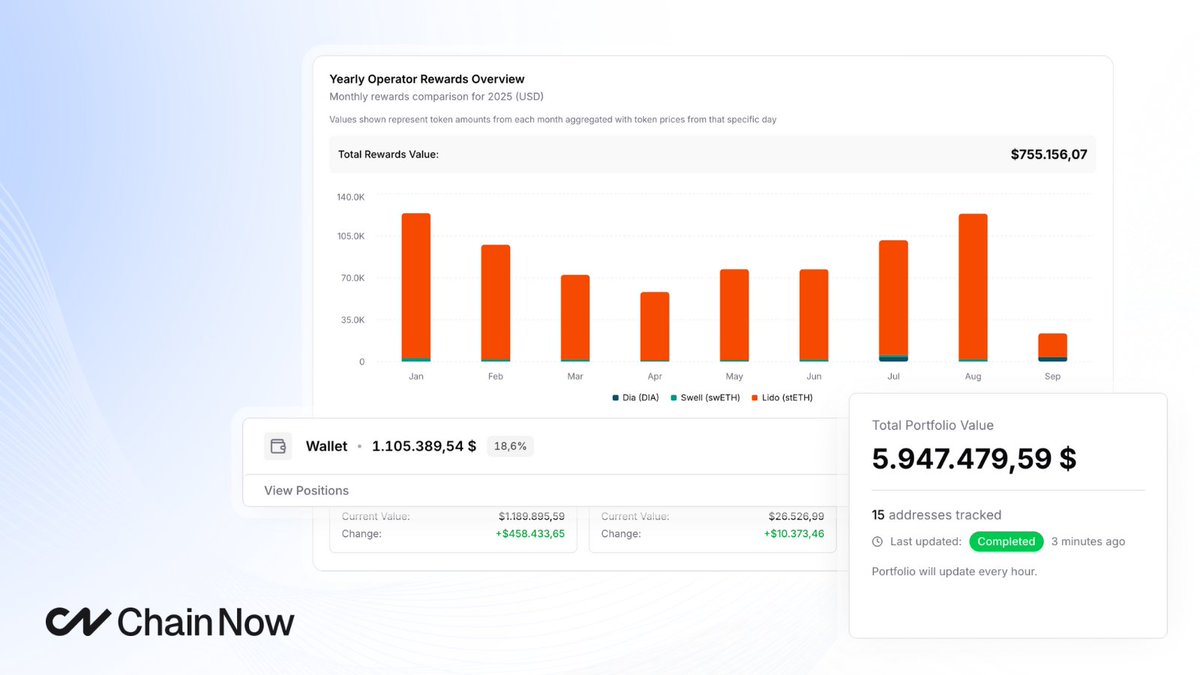The width and height of the screenshot is (1200, 675).
Task: Click the Jan x-axis label
Action: (x=416, y=377)
